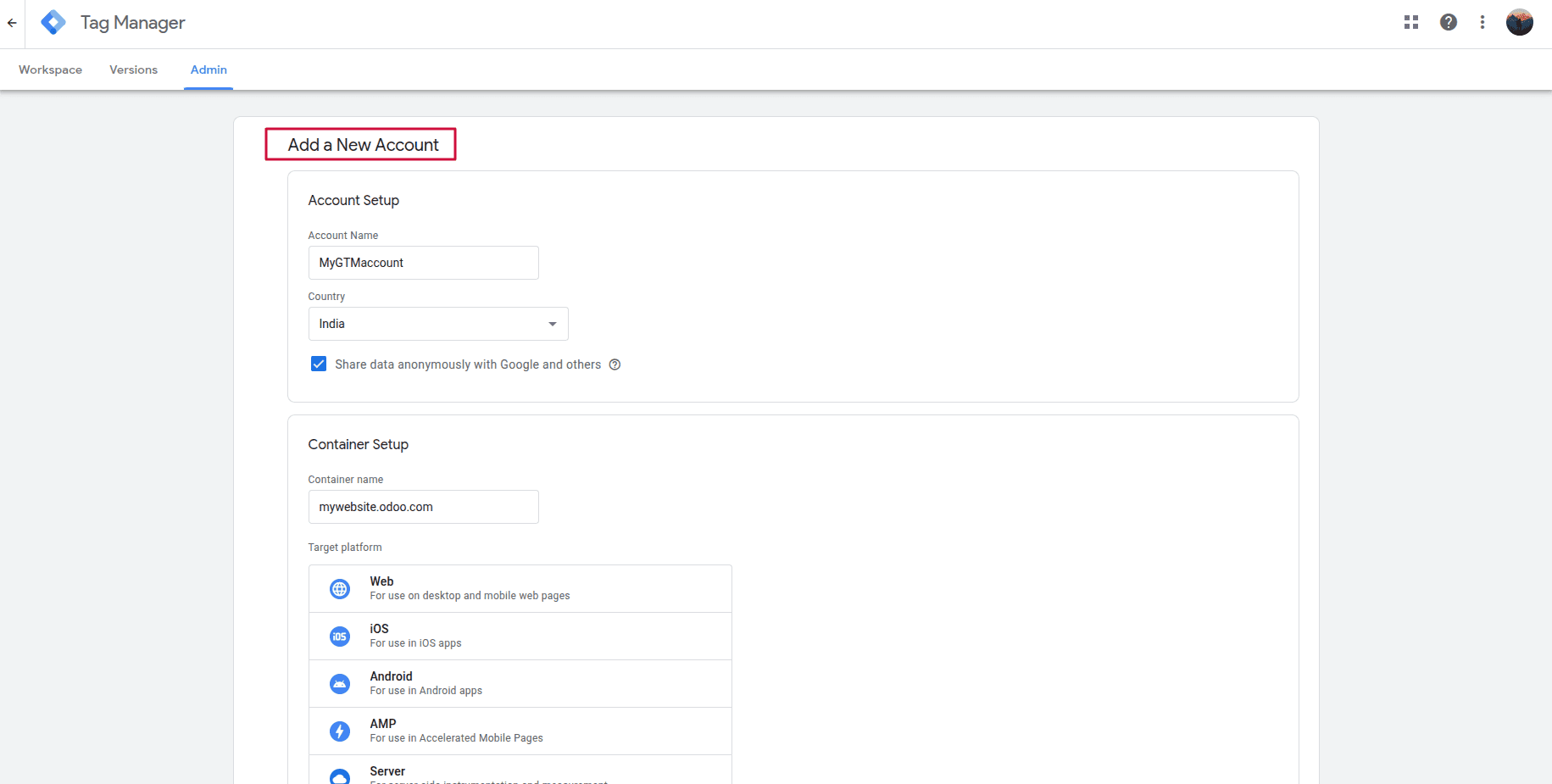Click the user profile avatar
The width and height of the screenshot is (1552, 784).
click(1520, 22)
